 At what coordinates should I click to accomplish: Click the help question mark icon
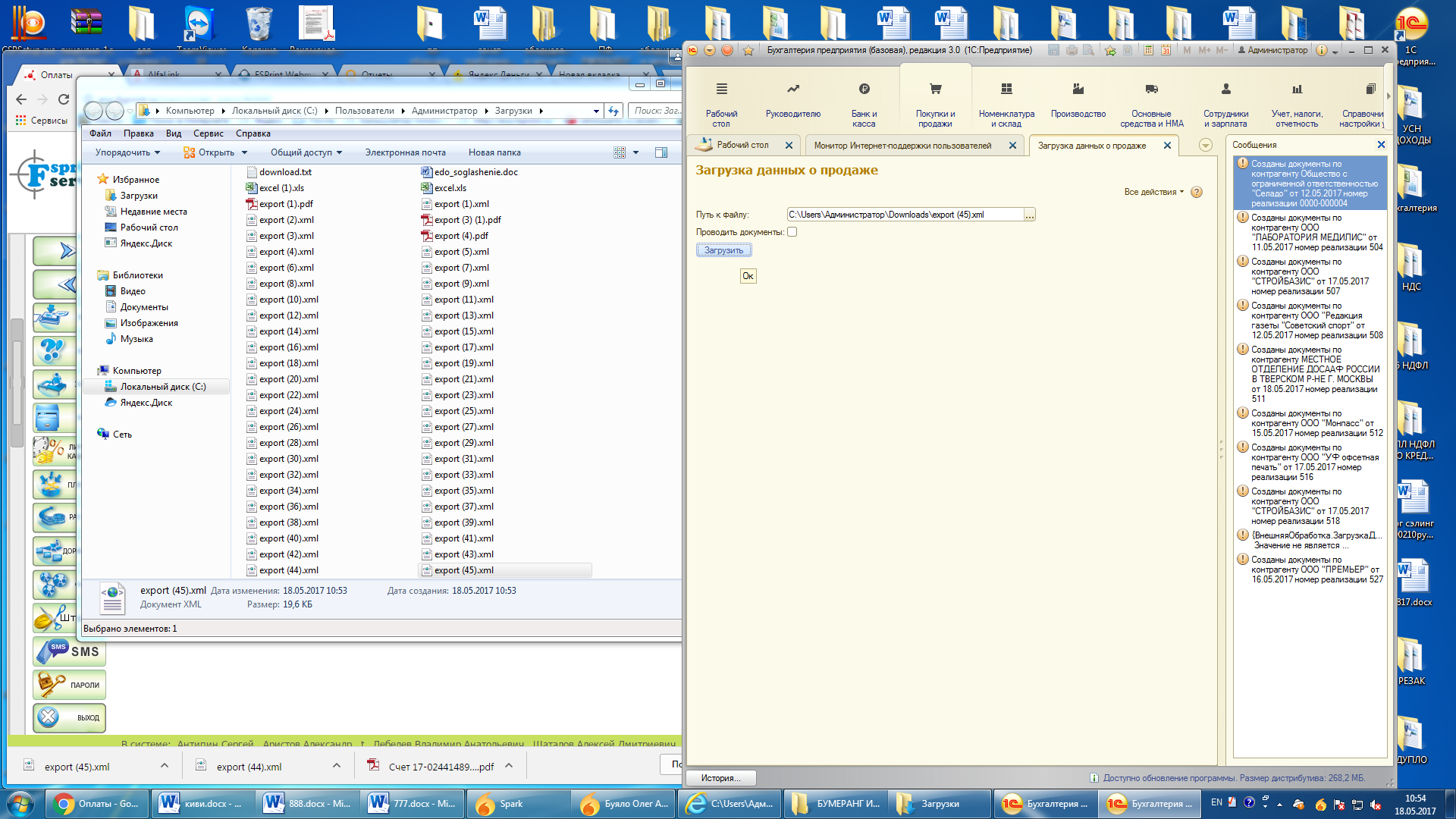click(1197, 192)
